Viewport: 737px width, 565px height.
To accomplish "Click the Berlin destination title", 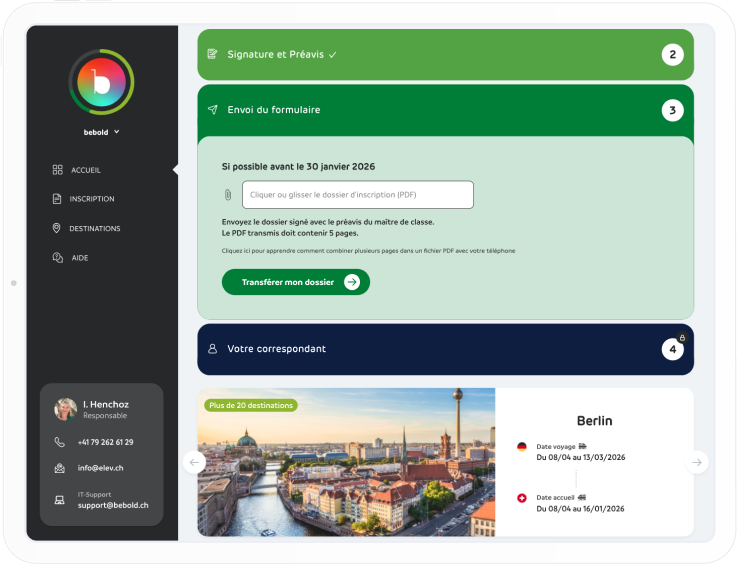I will tap(595, 421).
